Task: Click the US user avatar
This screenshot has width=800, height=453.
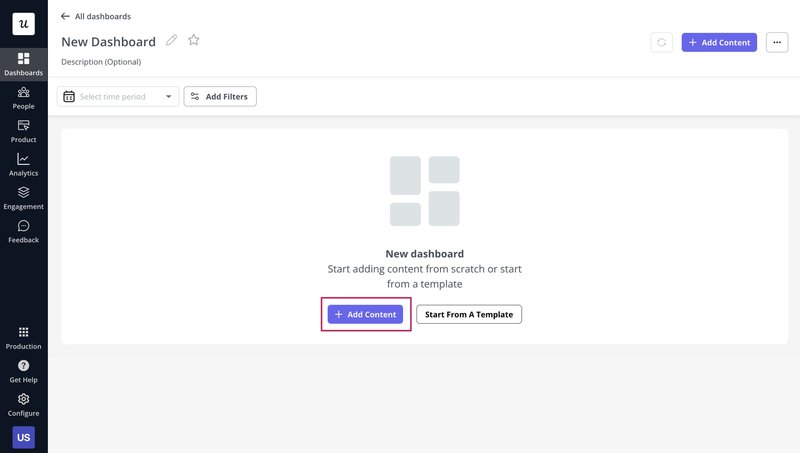Action: [23, 437]
